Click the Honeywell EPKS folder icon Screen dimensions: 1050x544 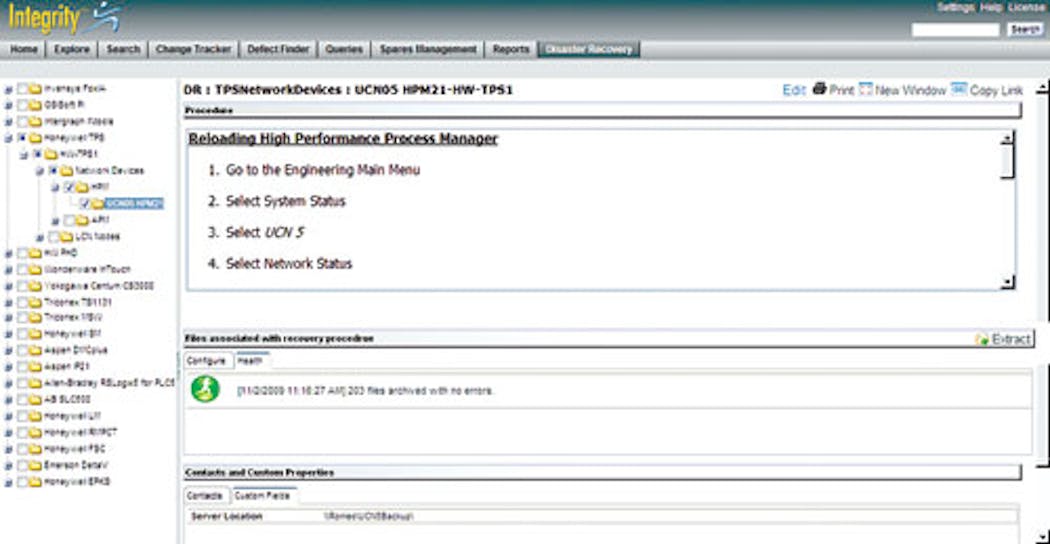35,482
